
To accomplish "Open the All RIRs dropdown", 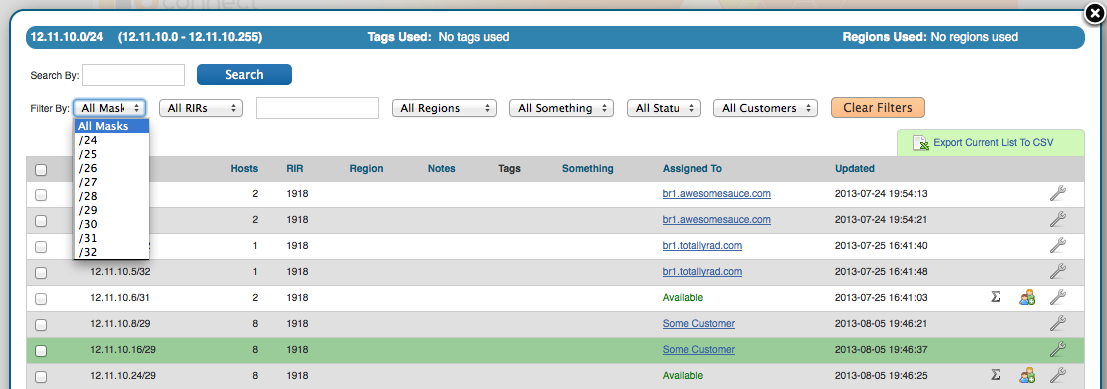I will [x=201, y=108].
